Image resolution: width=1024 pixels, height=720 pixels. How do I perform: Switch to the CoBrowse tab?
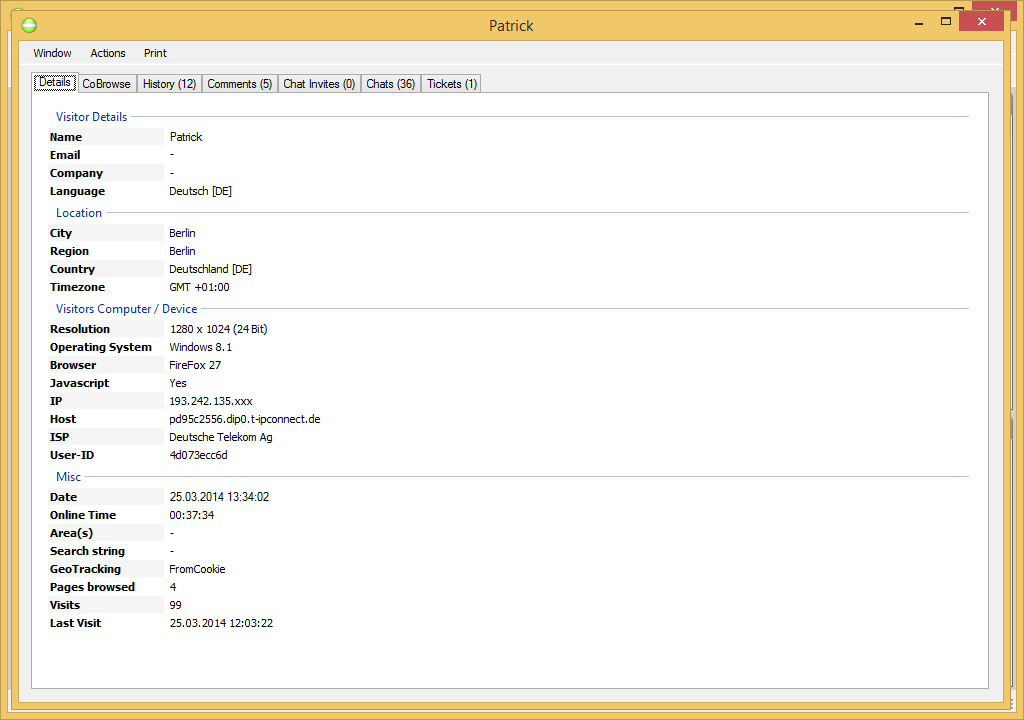[106, 83]
